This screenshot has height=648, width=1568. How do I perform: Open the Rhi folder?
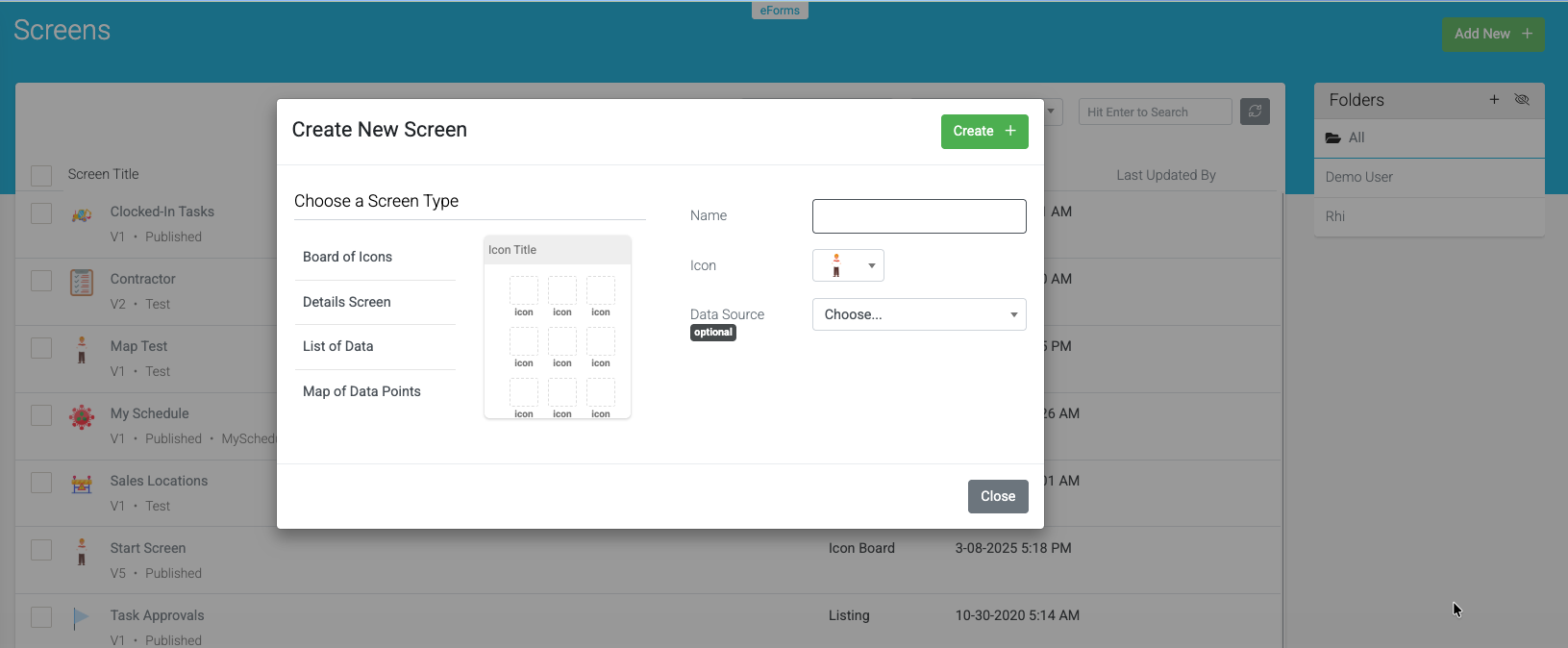click(1430, 217)
